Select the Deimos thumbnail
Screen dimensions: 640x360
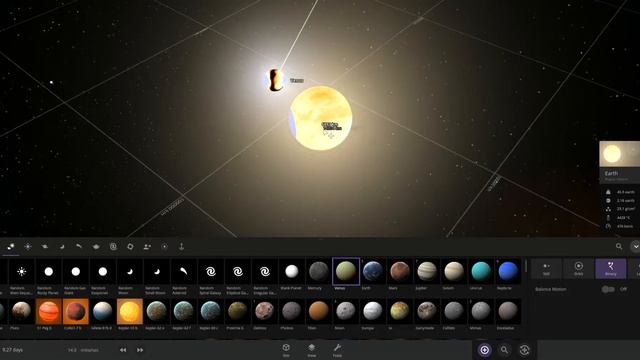click(x=264, y=311)
